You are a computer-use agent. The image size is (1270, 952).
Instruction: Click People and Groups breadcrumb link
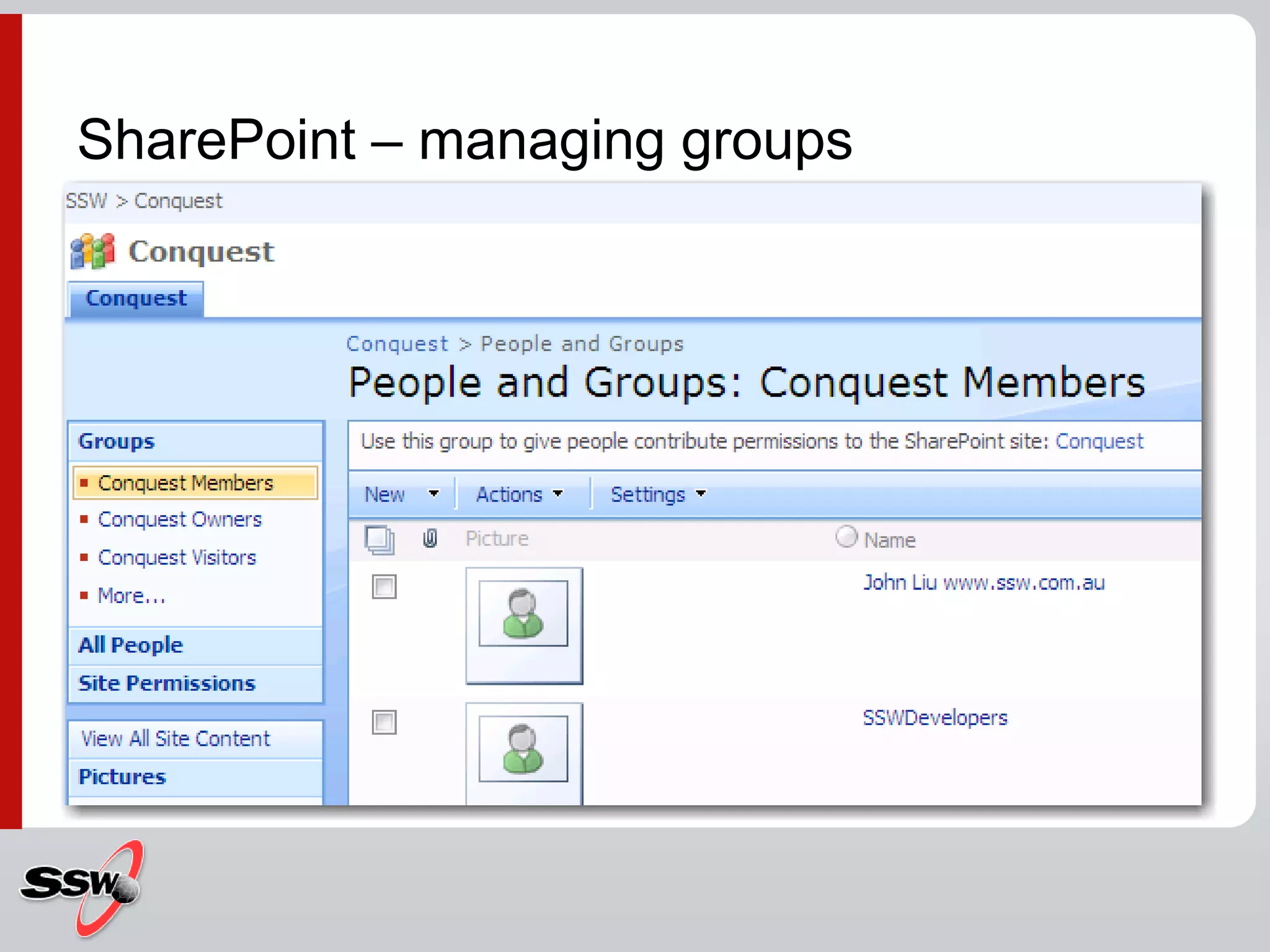point(582,344)
